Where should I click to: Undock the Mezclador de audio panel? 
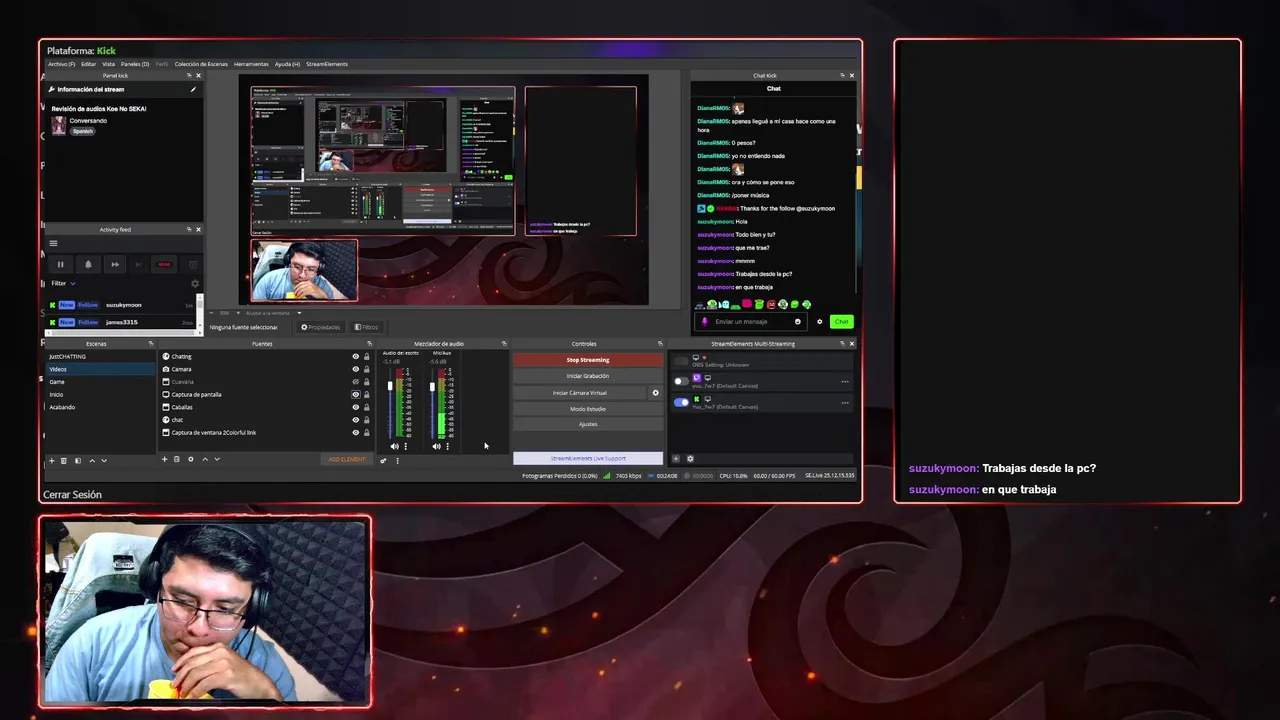pyautogui.click(x=504, y=344)
